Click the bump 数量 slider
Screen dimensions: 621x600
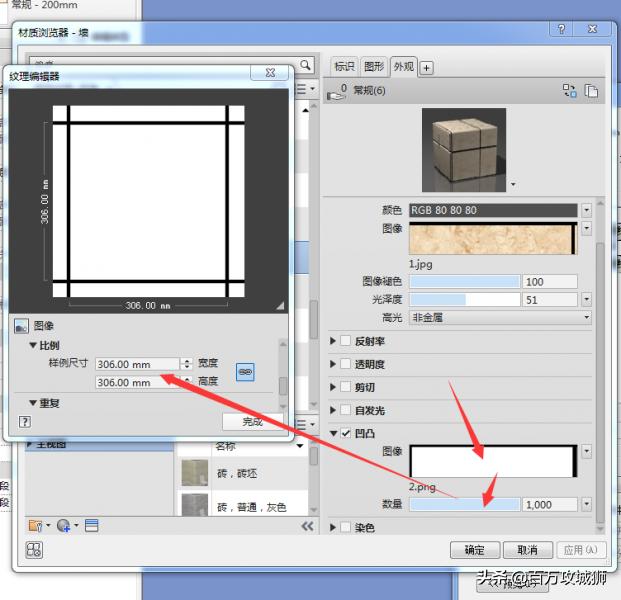pyautogui.click(x=465, y=504)
